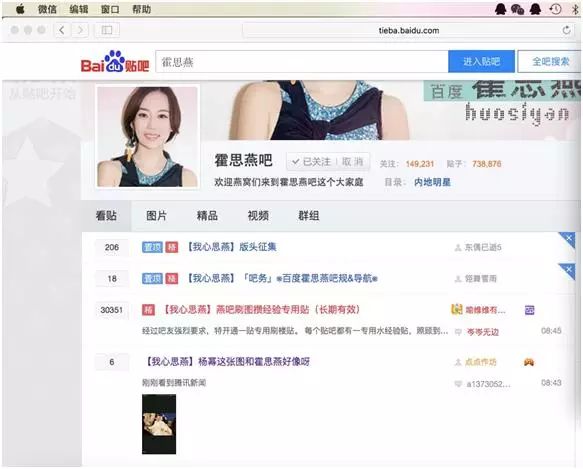Reload the page with the refresh icon
The width and height of the screenshot is (583, 469).
566,30
